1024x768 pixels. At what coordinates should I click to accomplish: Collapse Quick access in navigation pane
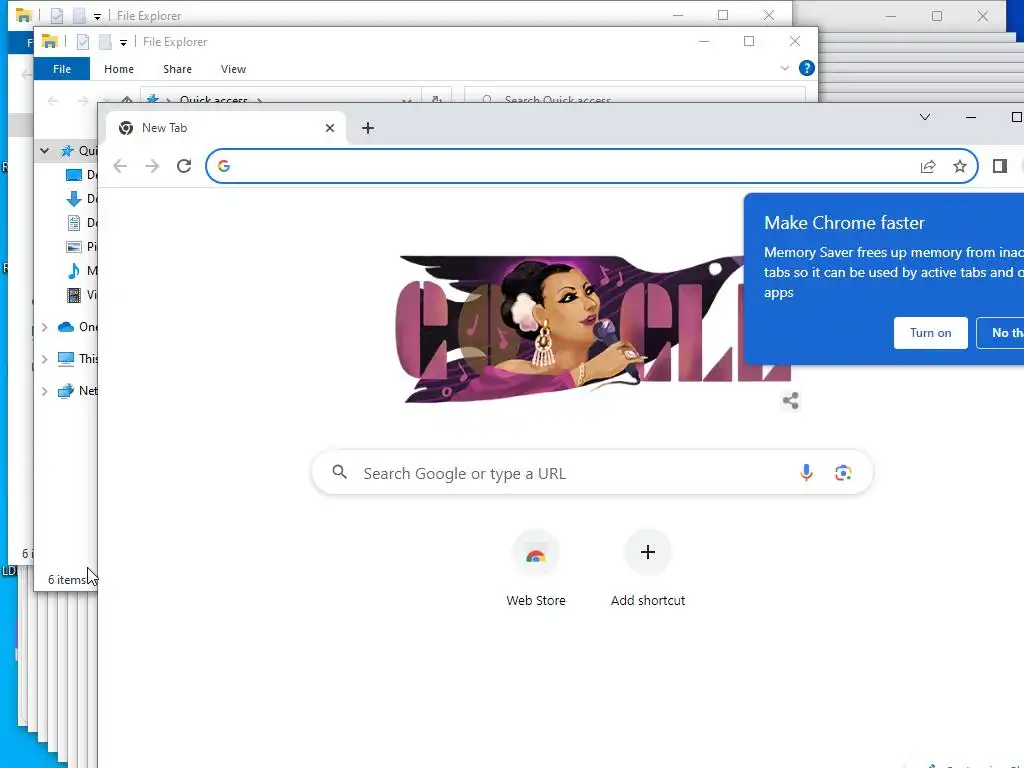pos(44,151)
